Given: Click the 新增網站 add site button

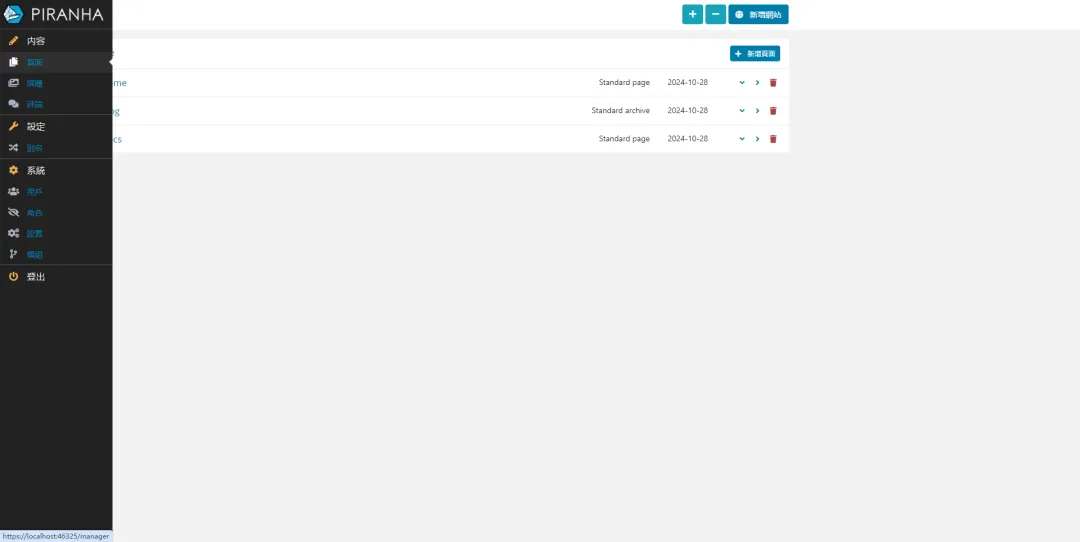Looking at the screenshot, I should (x=758, y=14).
